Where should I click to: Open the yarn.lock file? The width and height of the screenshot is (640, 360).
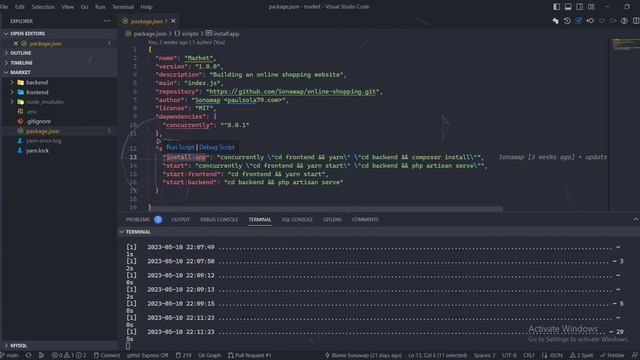(37, 151)
